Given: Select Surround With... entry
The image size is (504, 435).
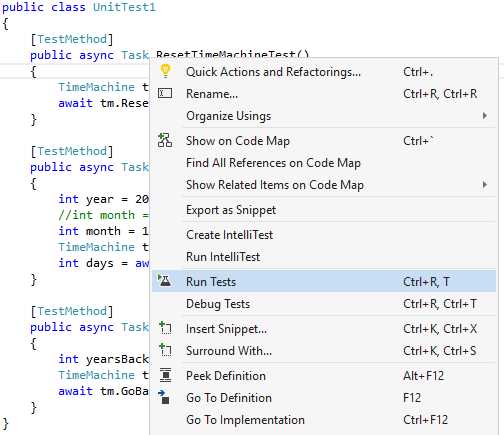Looking at the screenshot, I should 324,351.
